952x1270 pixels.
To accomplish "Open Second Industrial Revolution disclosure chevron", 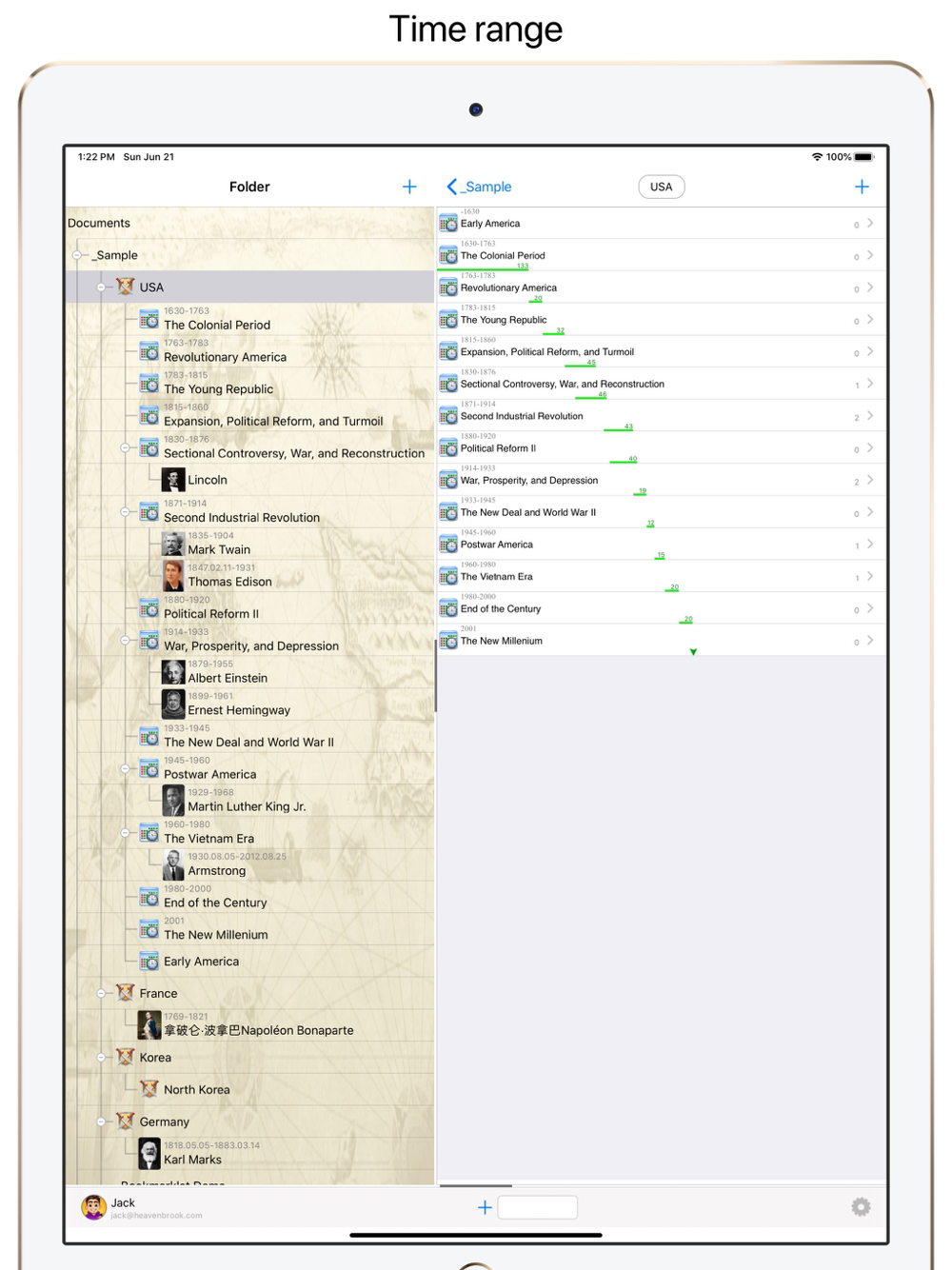I will (x=870, y=416).
